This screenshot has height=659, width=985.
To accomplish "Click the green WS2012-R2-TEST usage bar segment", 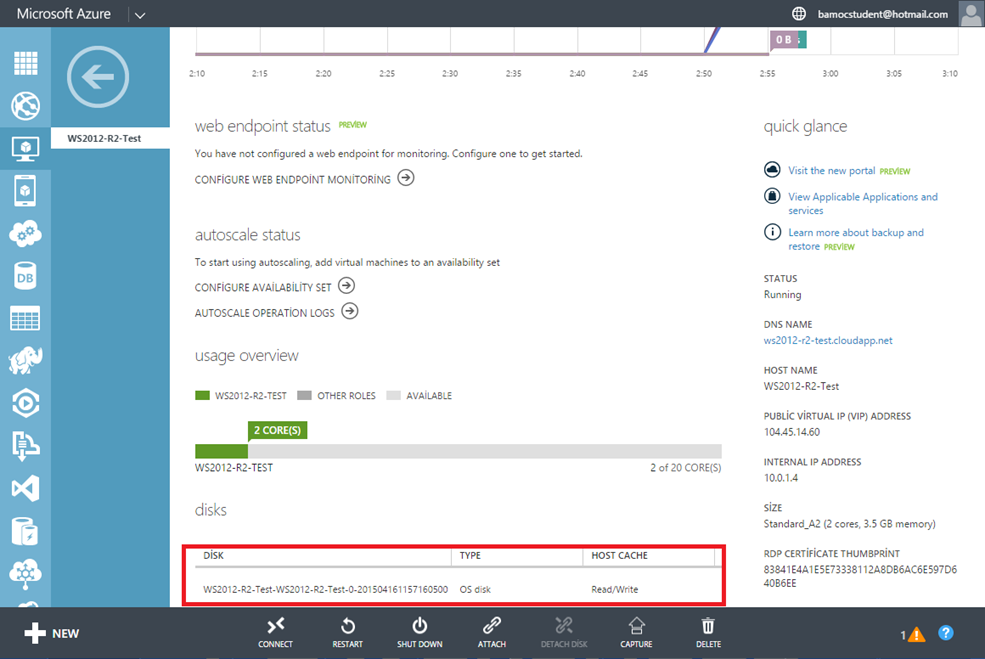I will click(x=221, y=451).
